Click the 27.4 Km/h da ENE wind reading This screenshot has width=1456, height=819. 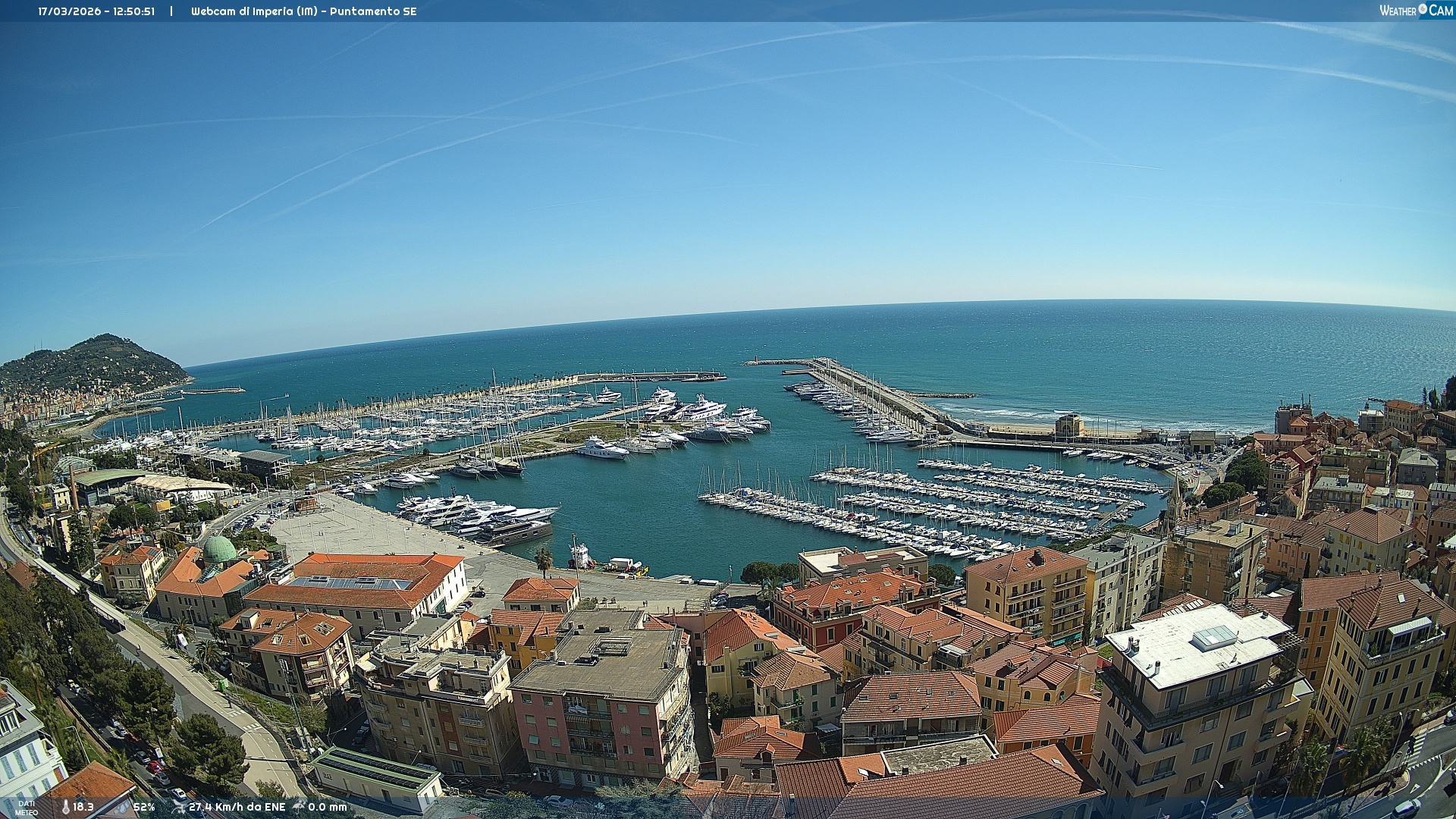point(237,807)
